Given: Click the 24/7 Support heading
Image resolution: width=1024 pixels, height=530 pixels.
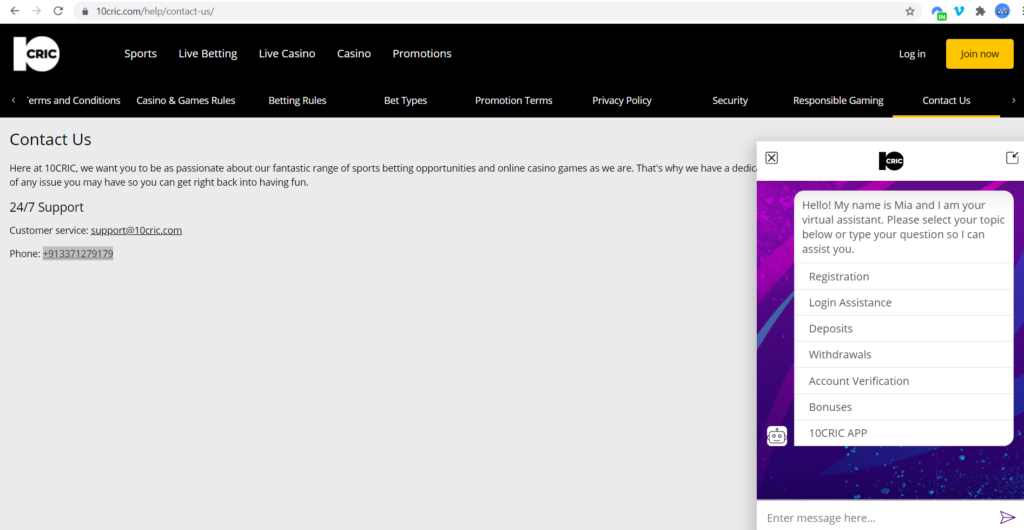Looking at the screenshot, I should (x=46, y=208).
